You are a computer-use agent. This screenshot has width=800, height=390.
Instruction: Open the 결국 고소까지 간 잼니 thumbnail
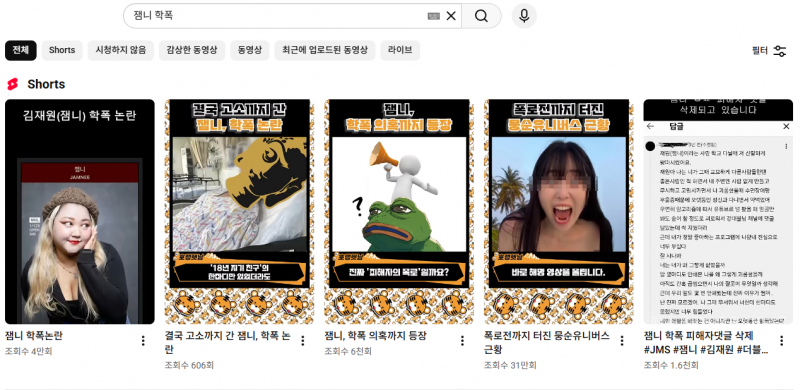[x=239, y=211]
